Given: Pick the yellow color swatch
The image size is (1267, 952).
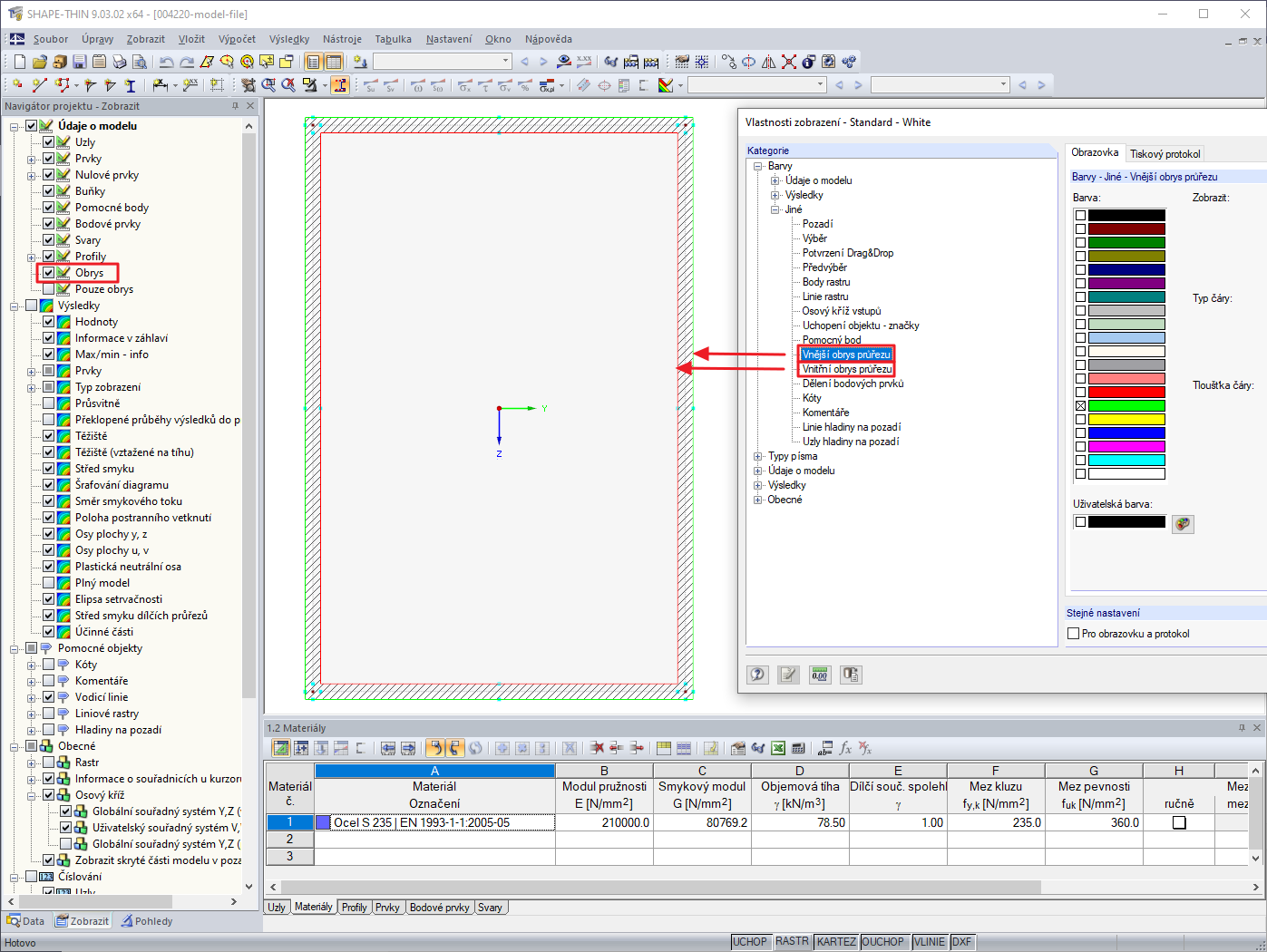Looking at the screenshot, I should [1126, 420].
